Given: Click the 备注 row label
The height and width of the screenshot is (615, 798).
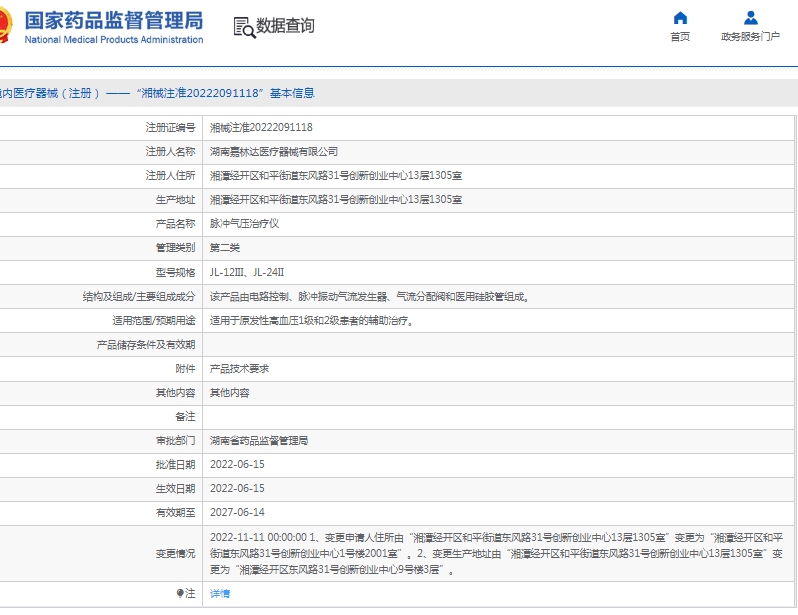Looking at the screenshot, I should pos(185,416).
